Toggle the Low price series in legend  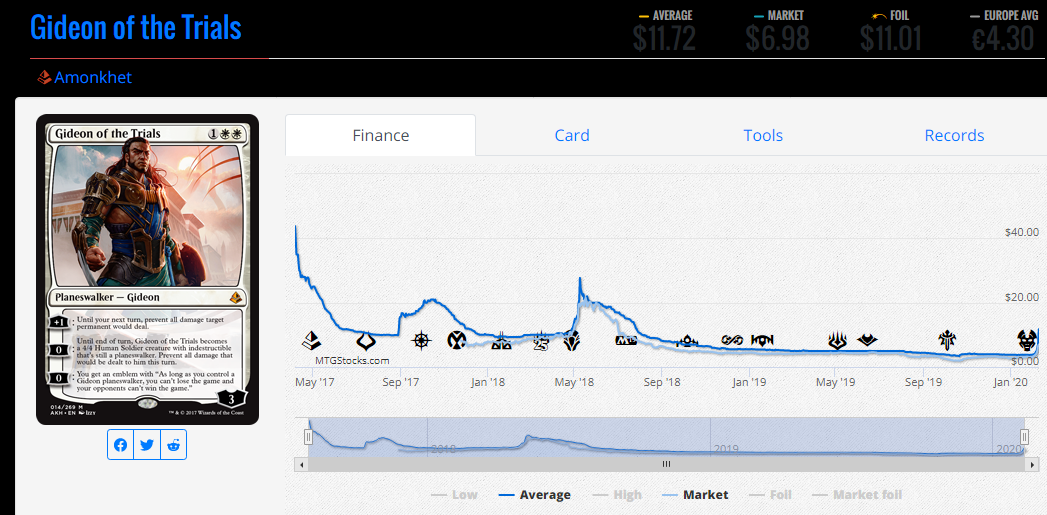pyautogui.click(x=454, y=495)
